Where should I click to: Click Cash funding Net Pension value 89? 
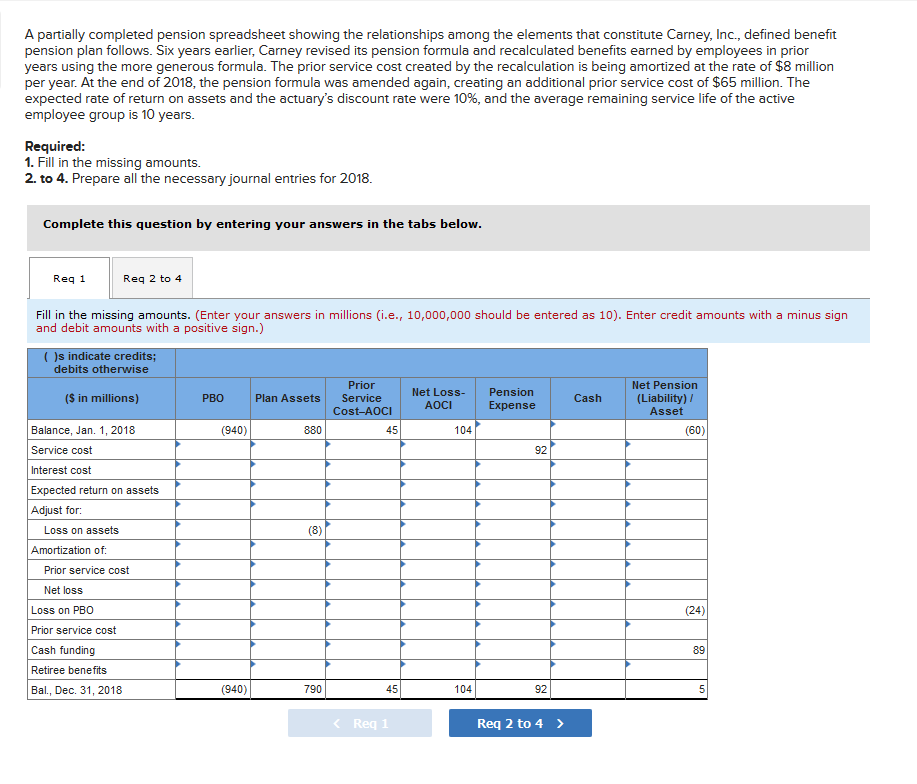[698, 650]
